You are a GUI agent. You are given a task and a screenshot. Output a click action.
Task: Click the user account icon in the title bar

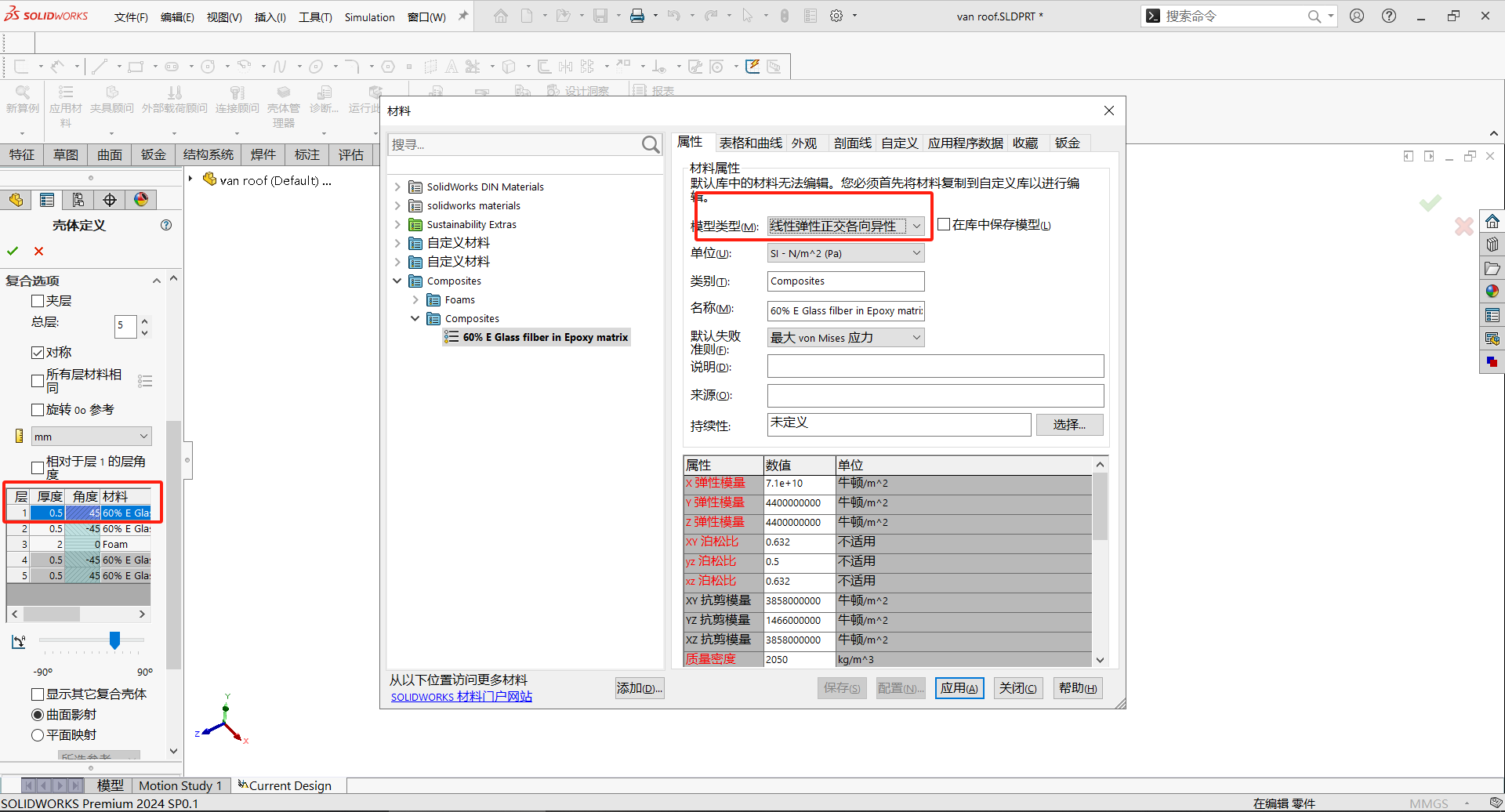coord(1357,16)
